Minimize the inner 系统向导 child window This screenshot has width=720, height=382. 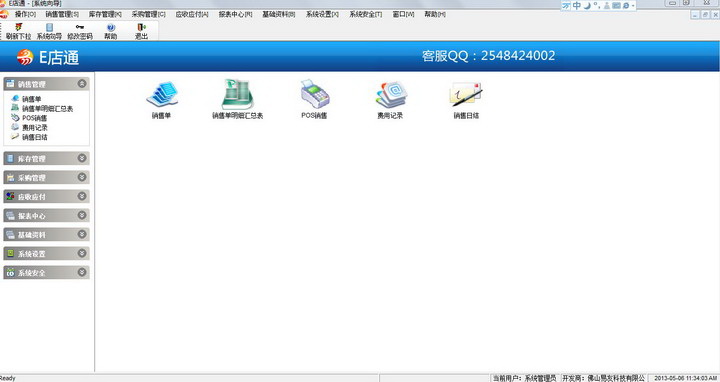tap(695, 15)
